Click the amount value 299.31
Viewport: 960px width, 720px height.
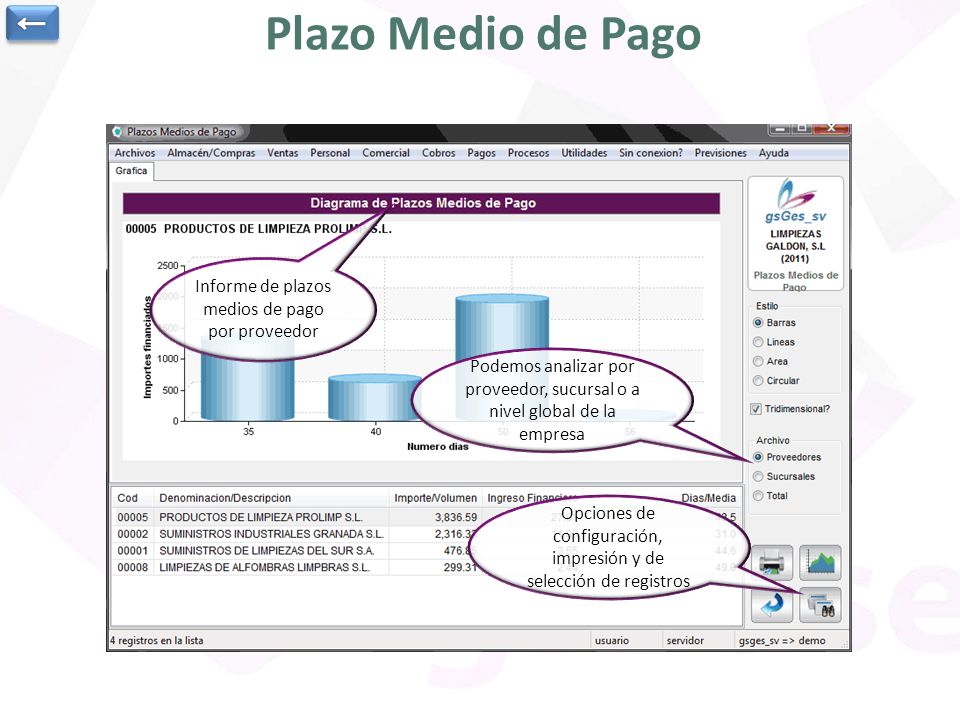coord(460,568)
